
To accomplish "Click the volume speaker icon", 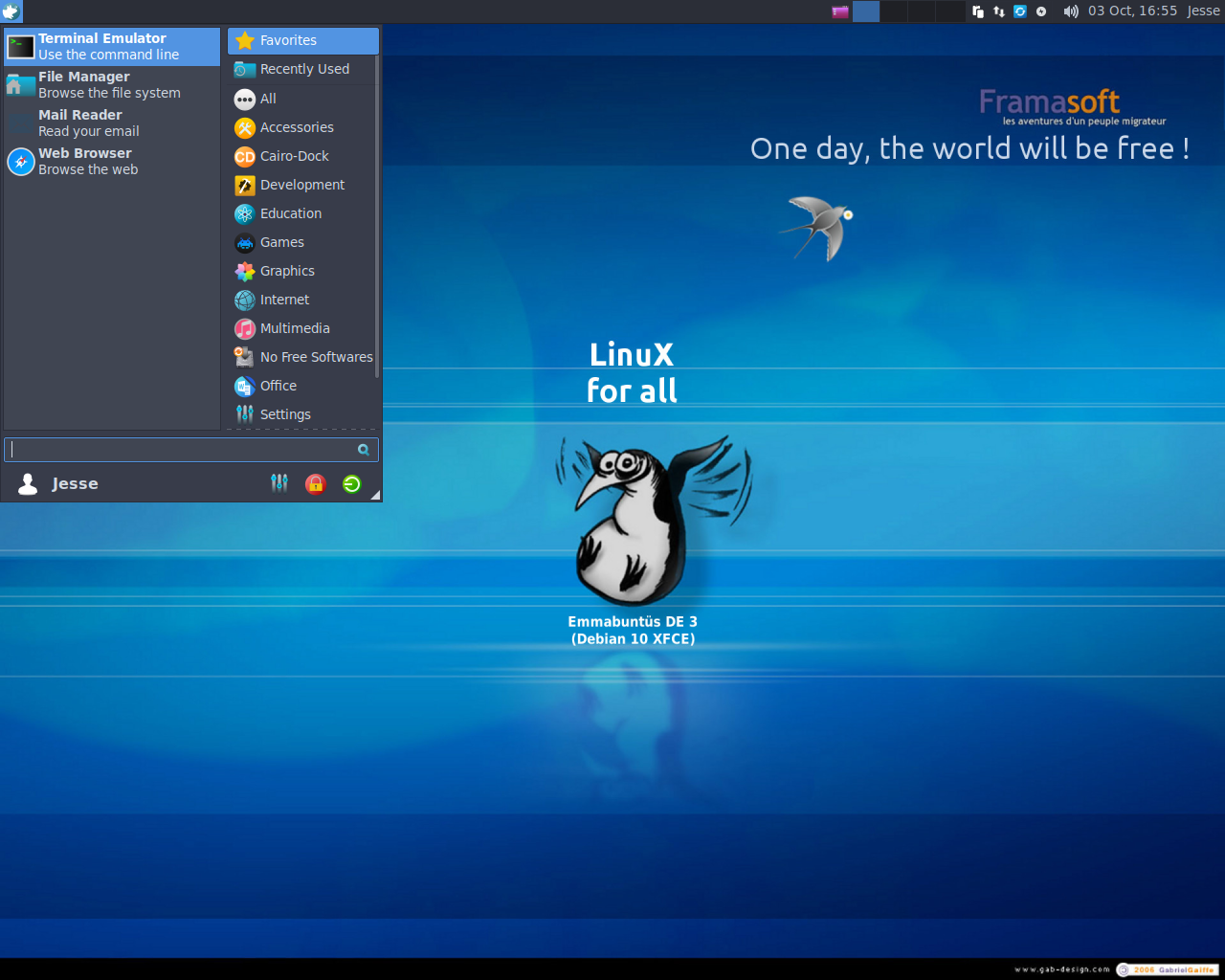I will [x=1071, y=11].
